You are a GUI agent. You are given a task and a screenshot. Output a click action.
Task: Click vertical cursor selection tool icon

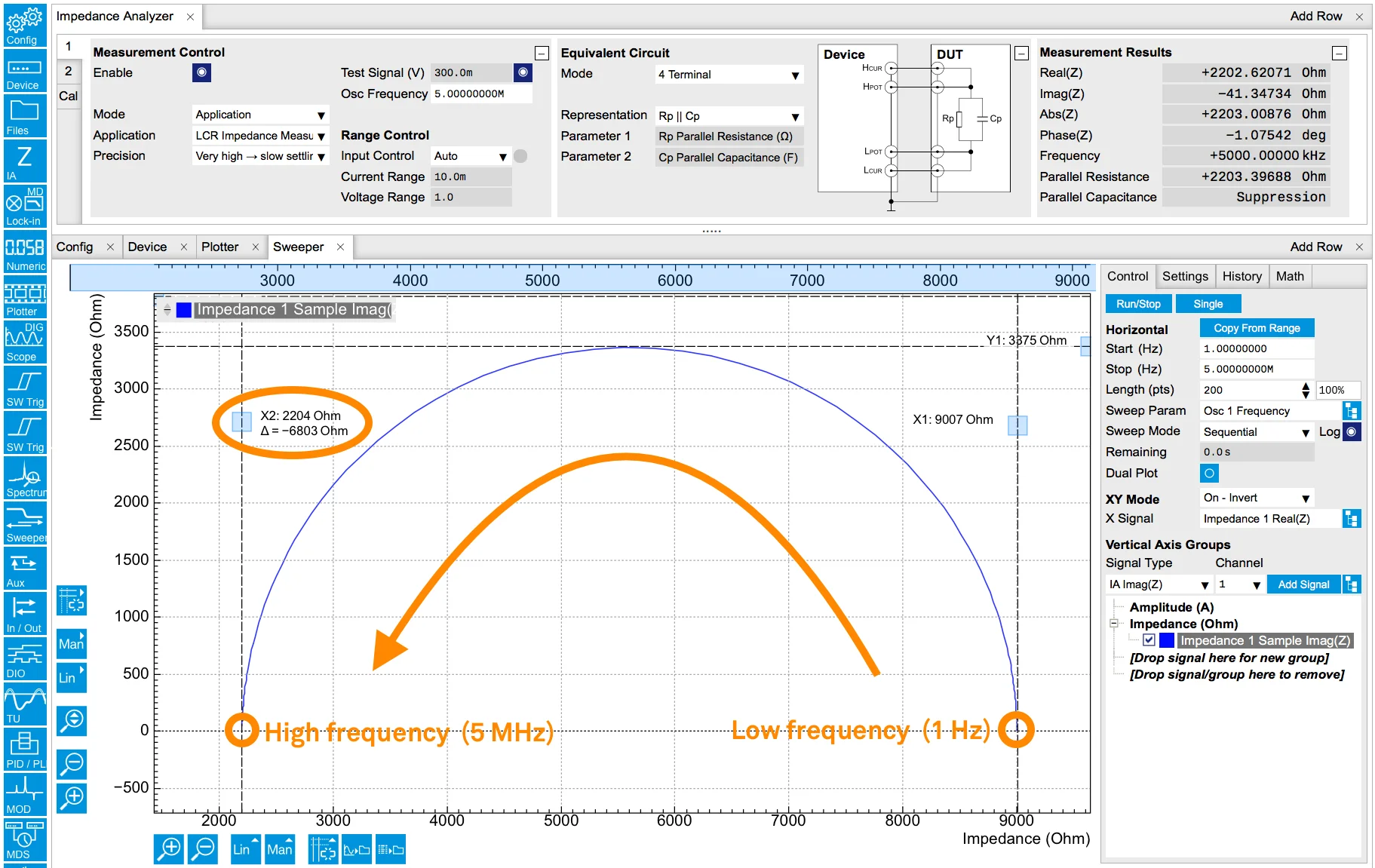[x=72, y=602]
